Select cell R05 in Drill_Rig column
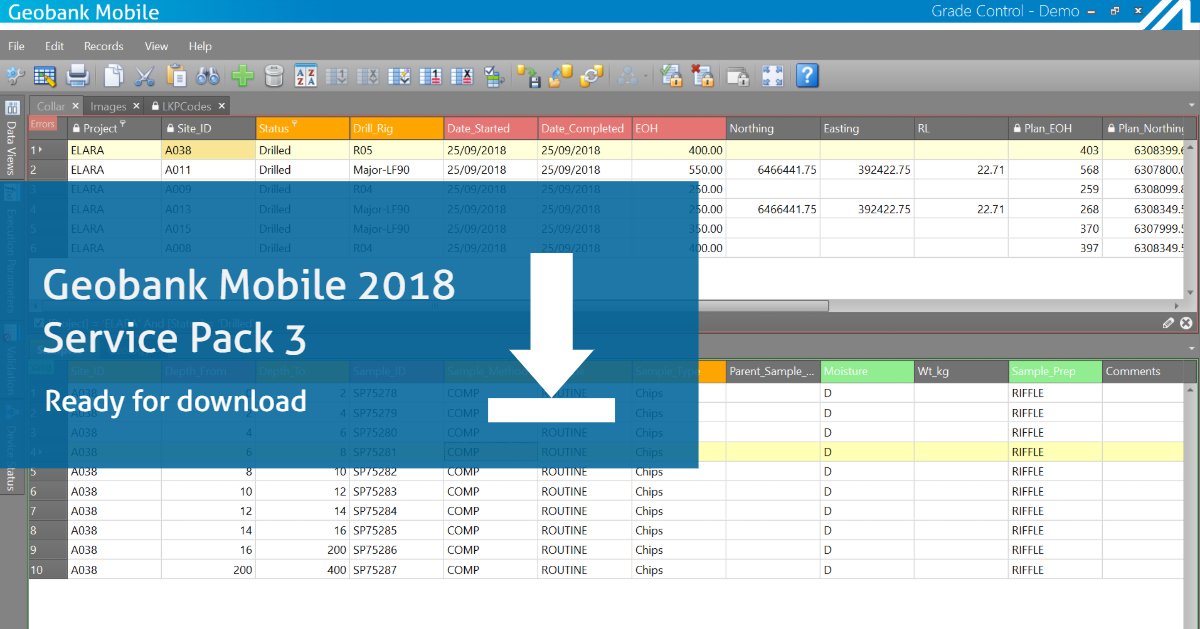 tap(396, 150)
